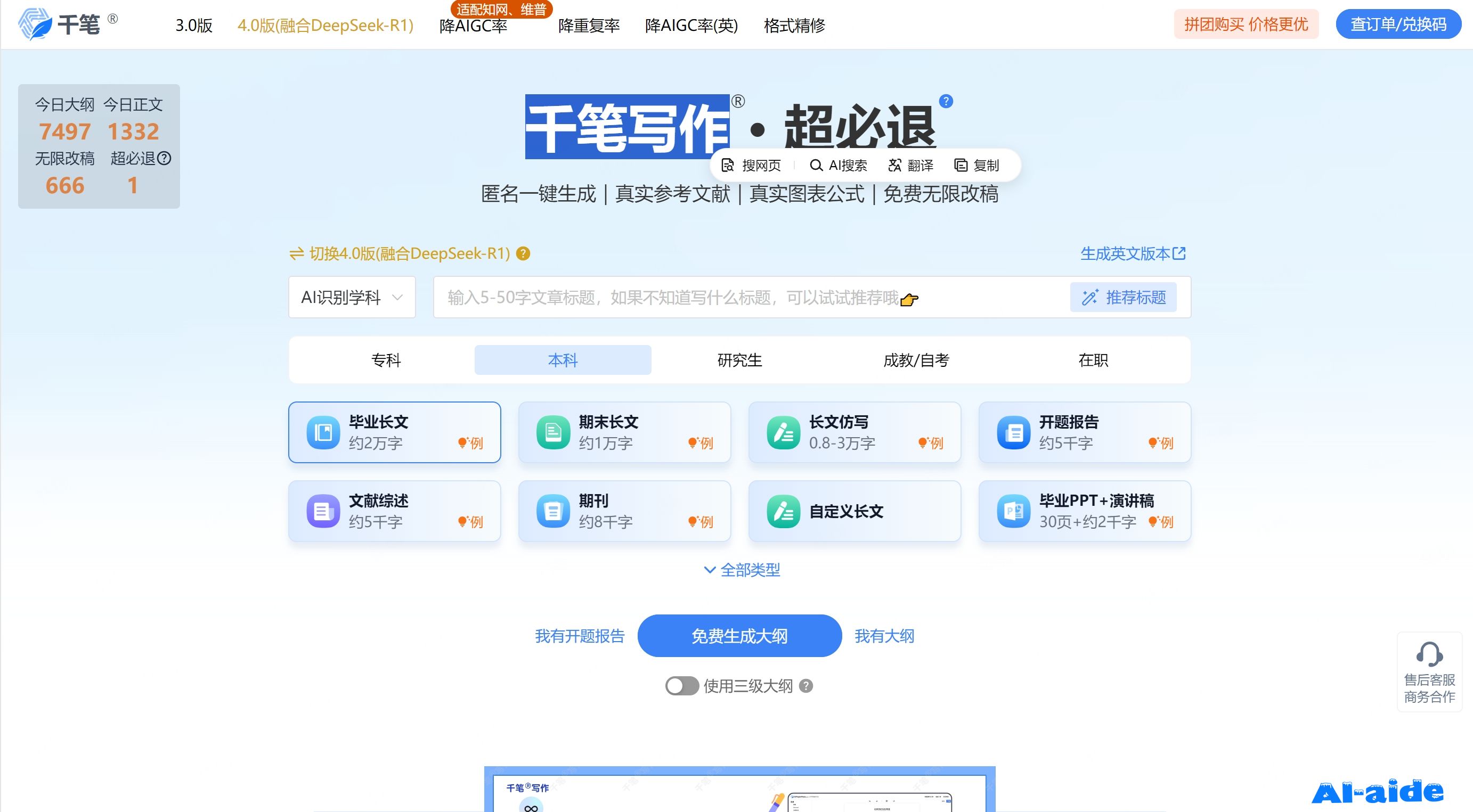This screenshot has width=1473, height=812.
Task: Click the 毕业长文 book icon
Action: [x=323, y=432]
